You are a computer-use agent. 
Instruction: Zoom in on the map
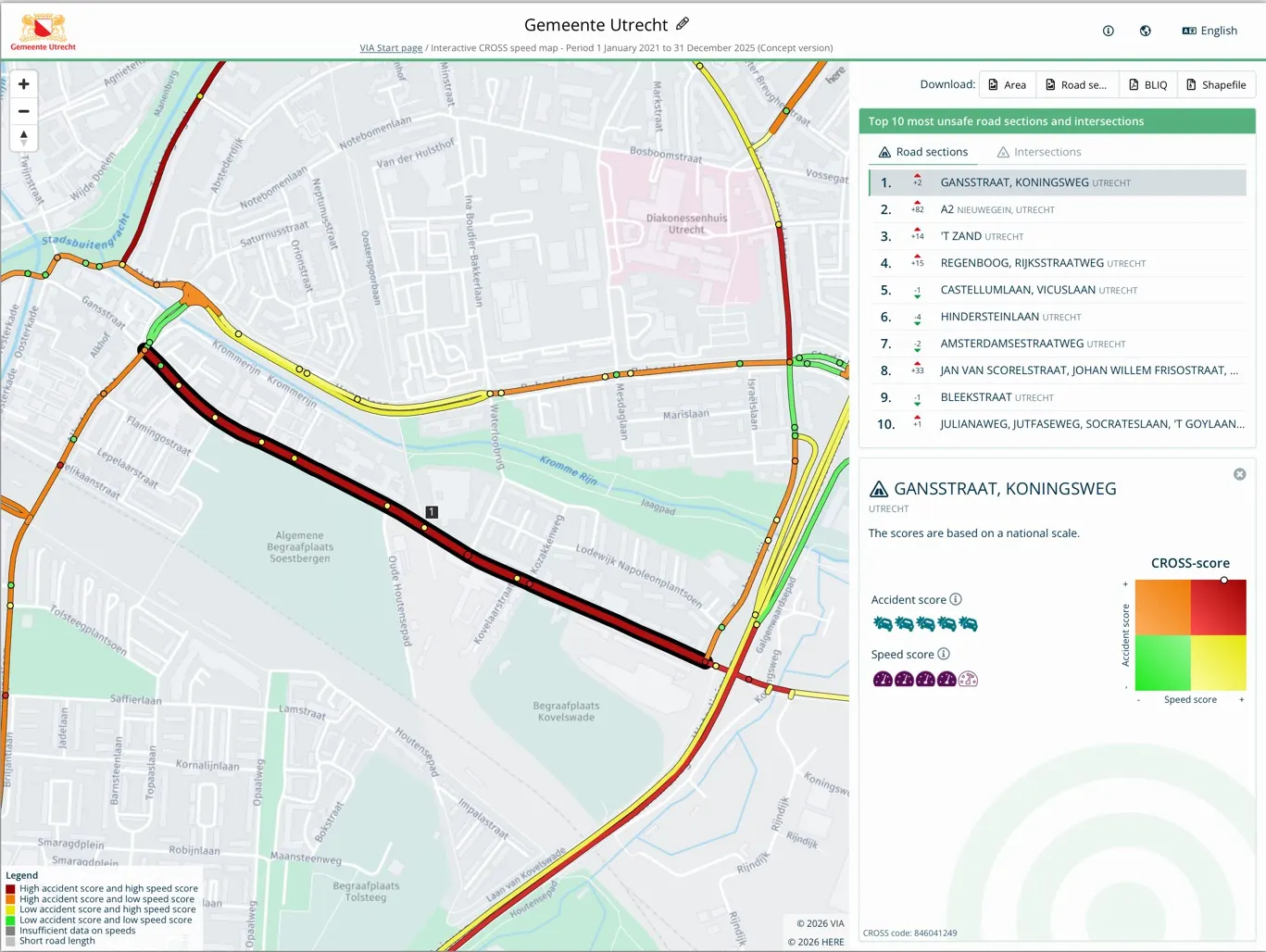24,84
